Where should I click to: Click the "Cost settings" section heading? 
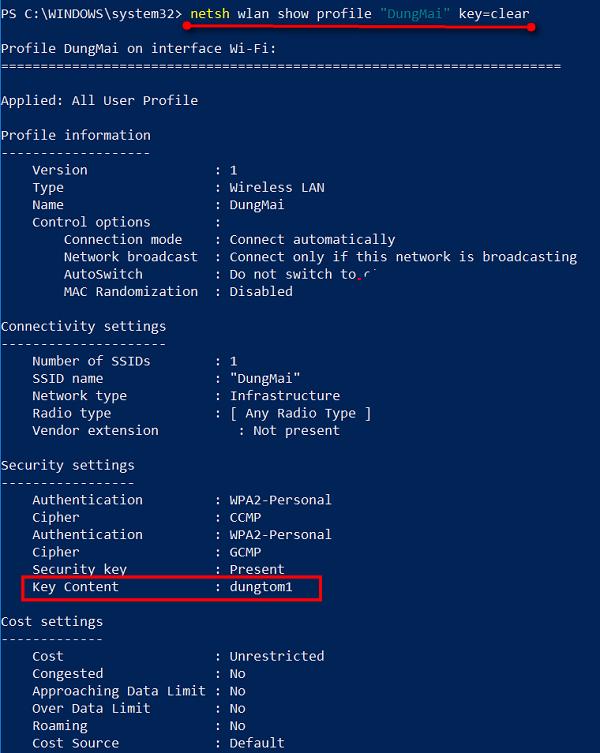pos(52,621)
